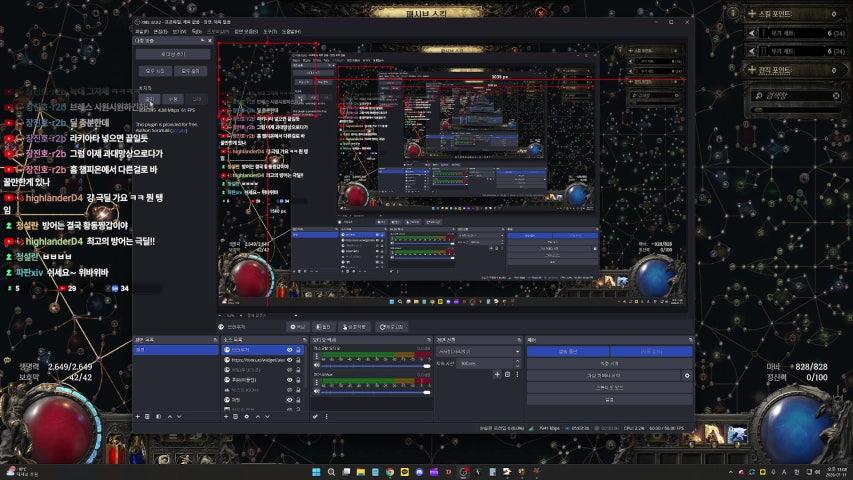
Task: Open Help menu in OBS menu bar
Action: pyautogui.click(x=290, y=32)
